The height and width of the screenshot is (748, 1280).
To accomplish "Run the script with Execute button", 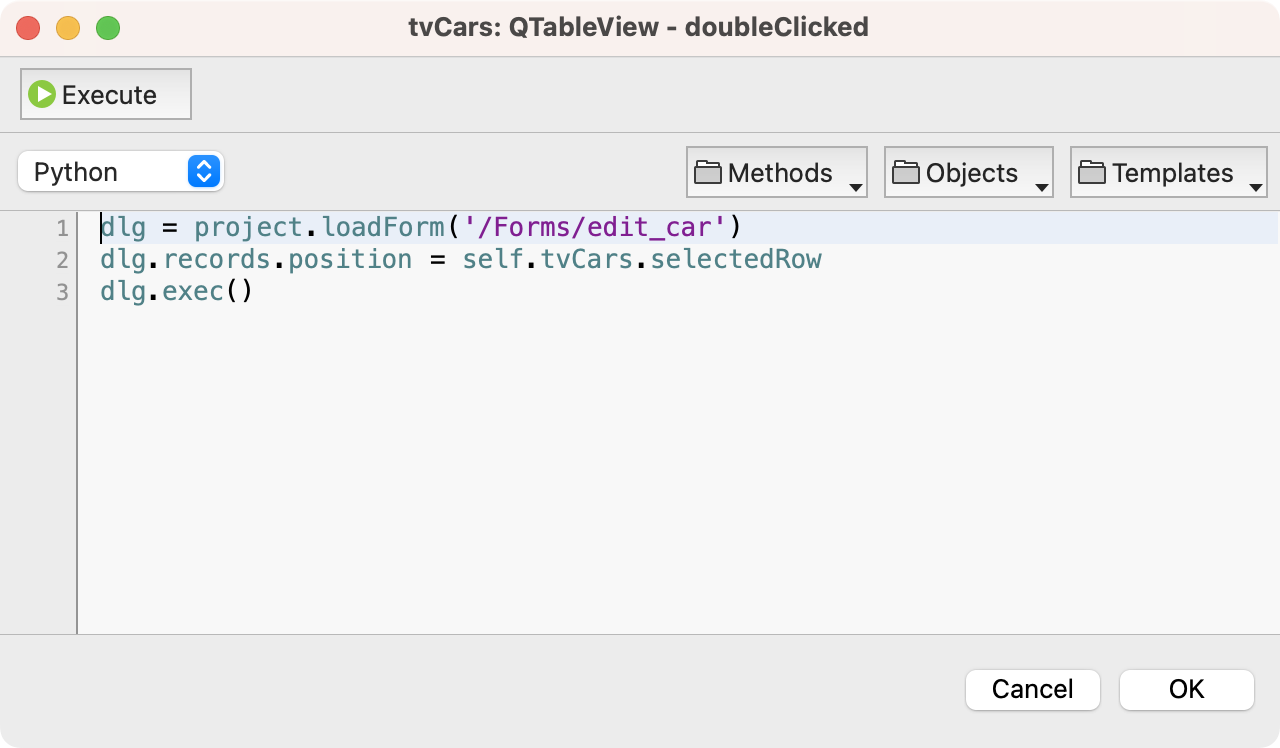I will pos(106,94).
